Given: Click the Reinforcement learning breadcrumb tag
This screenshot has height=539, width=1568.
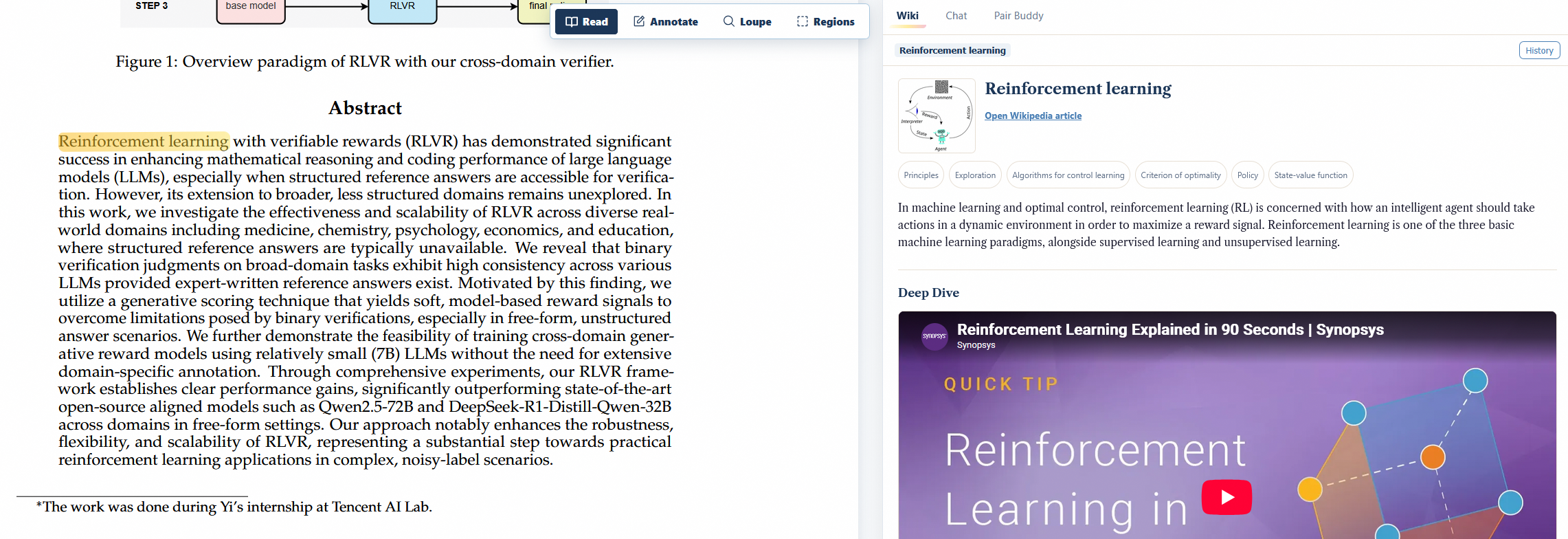Looking at the screenshot, I should [x=952, y=50].
